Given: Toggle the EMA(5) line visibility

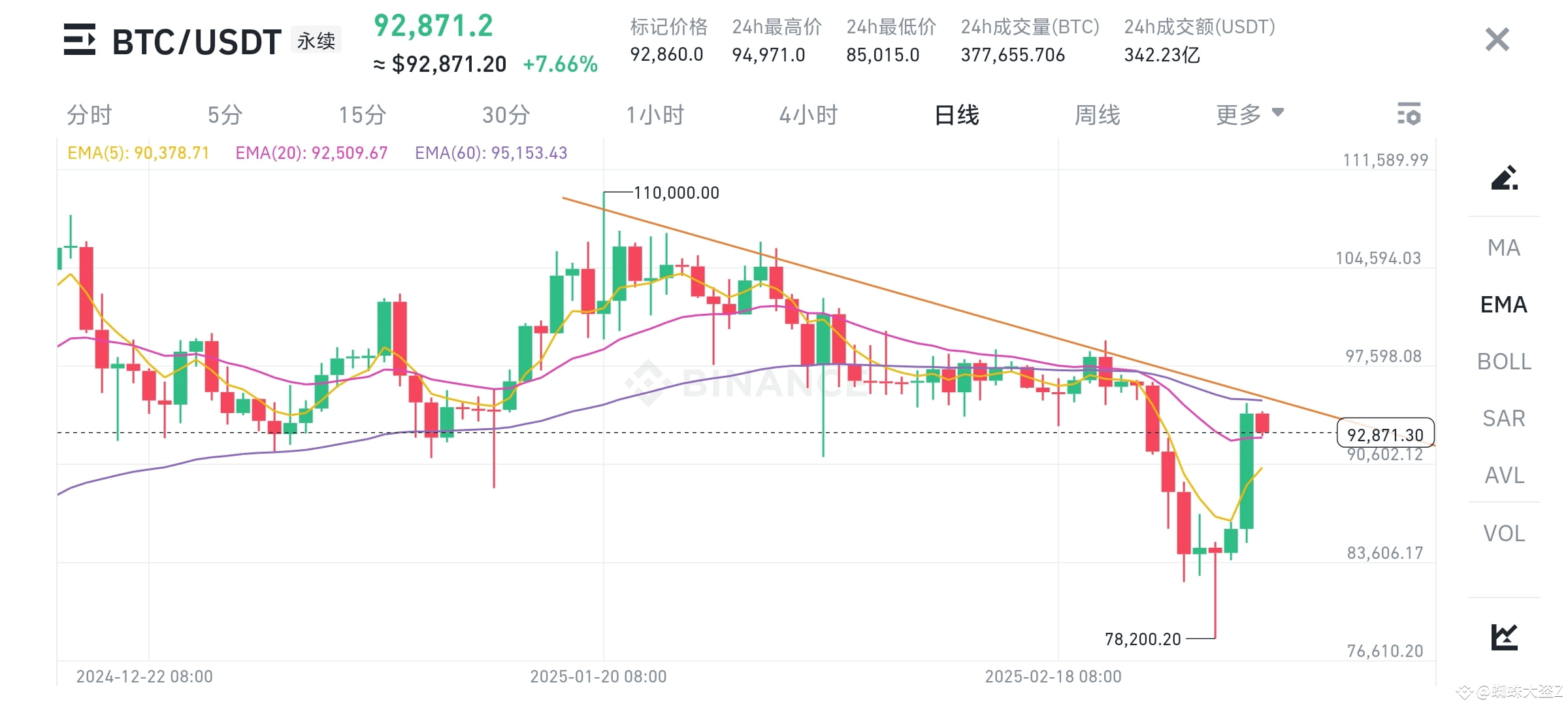Looking at the screenshot, I should point(137,152).
